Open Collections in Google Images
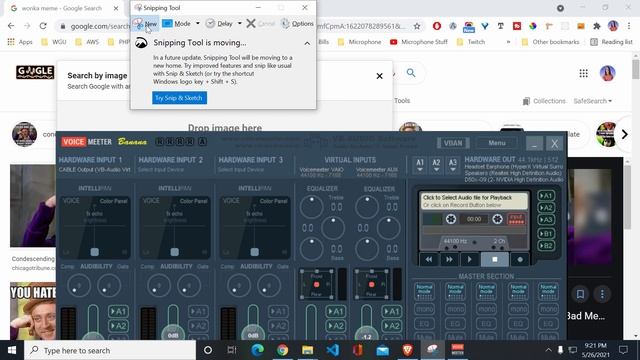This screenshot has width=640, height=360. (544, 101)
